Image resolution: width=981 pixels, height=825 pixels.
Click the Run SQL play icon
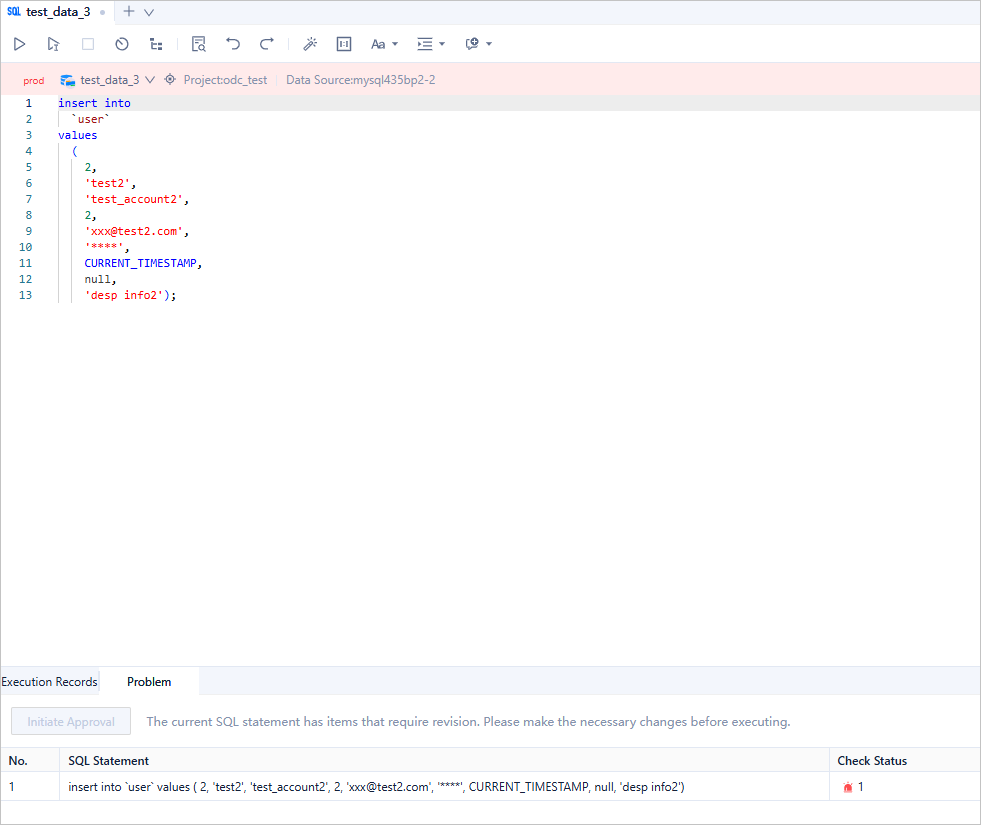pyautogui.click(x=19, y=44)
